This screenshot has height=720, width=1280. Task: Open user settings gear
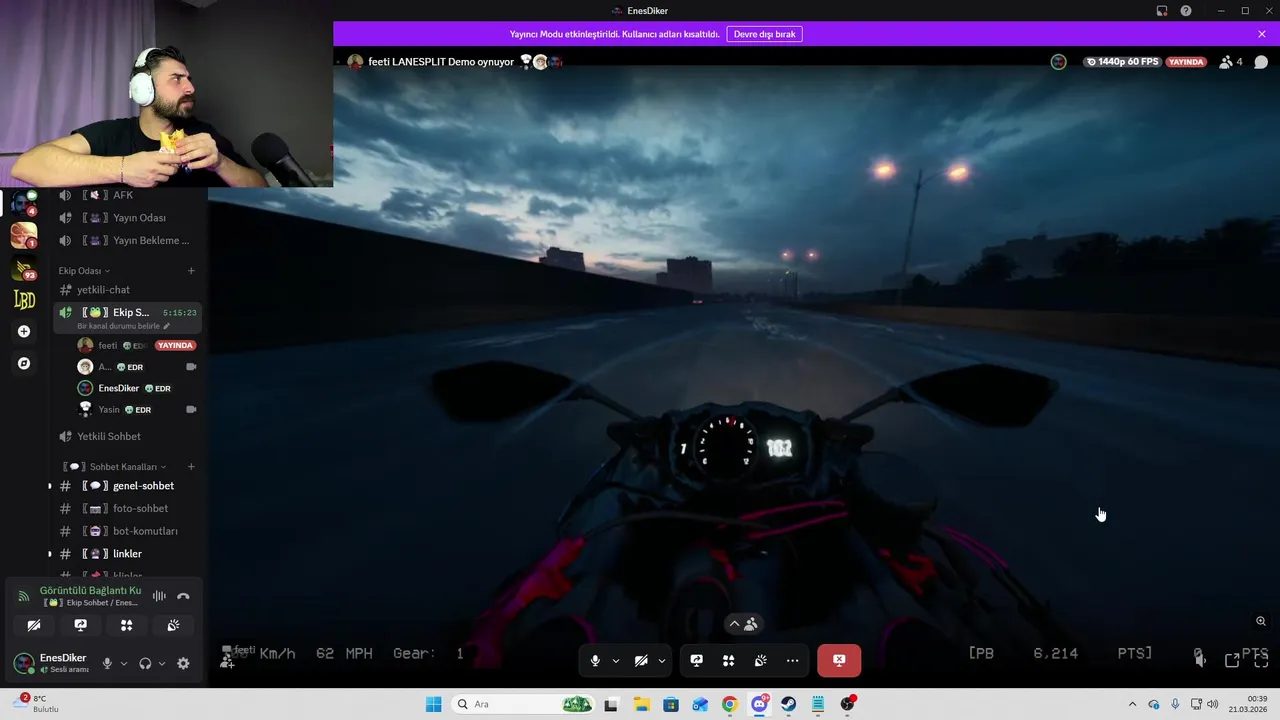(183, 663)
